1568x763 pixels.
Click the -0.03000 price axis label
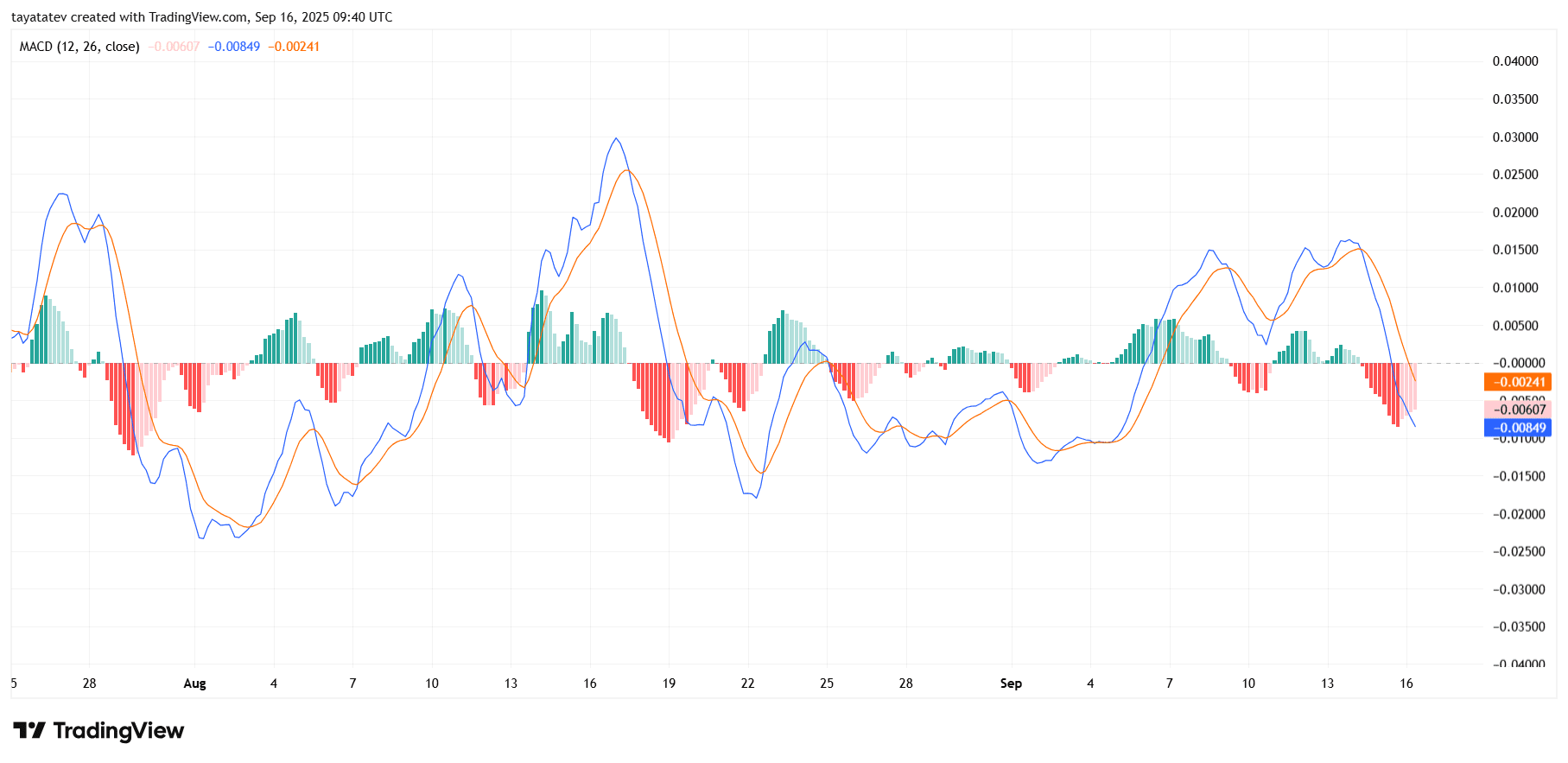point(1518,589)
